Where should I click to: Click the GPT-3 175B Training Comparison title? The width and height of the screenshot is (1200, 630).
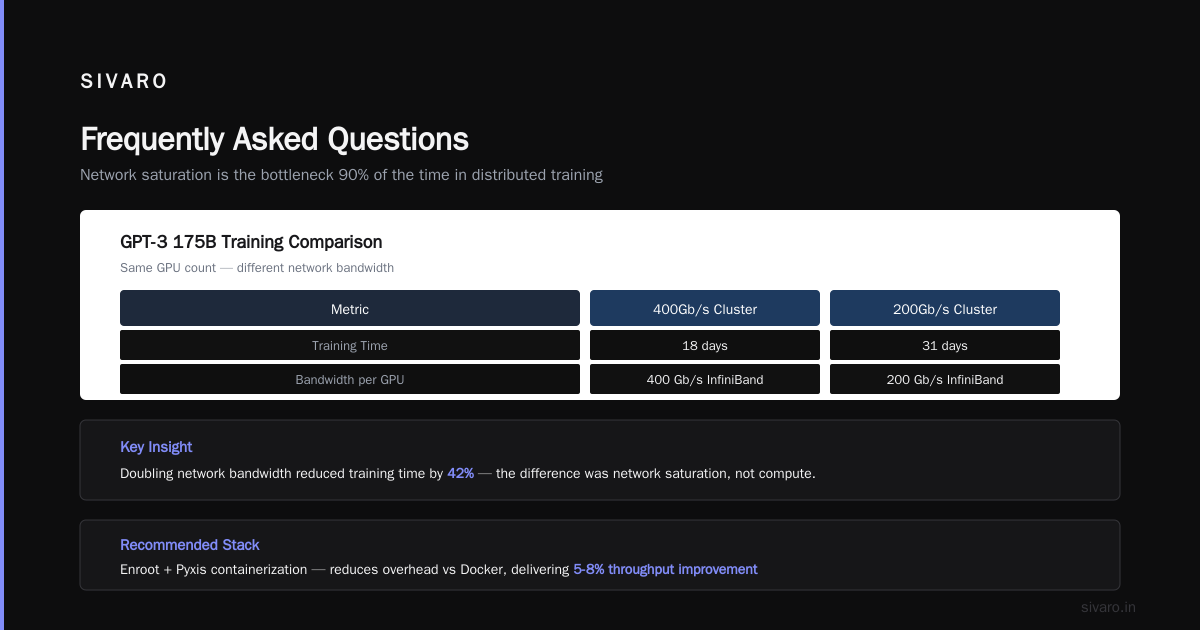click(x=251, y=242)
